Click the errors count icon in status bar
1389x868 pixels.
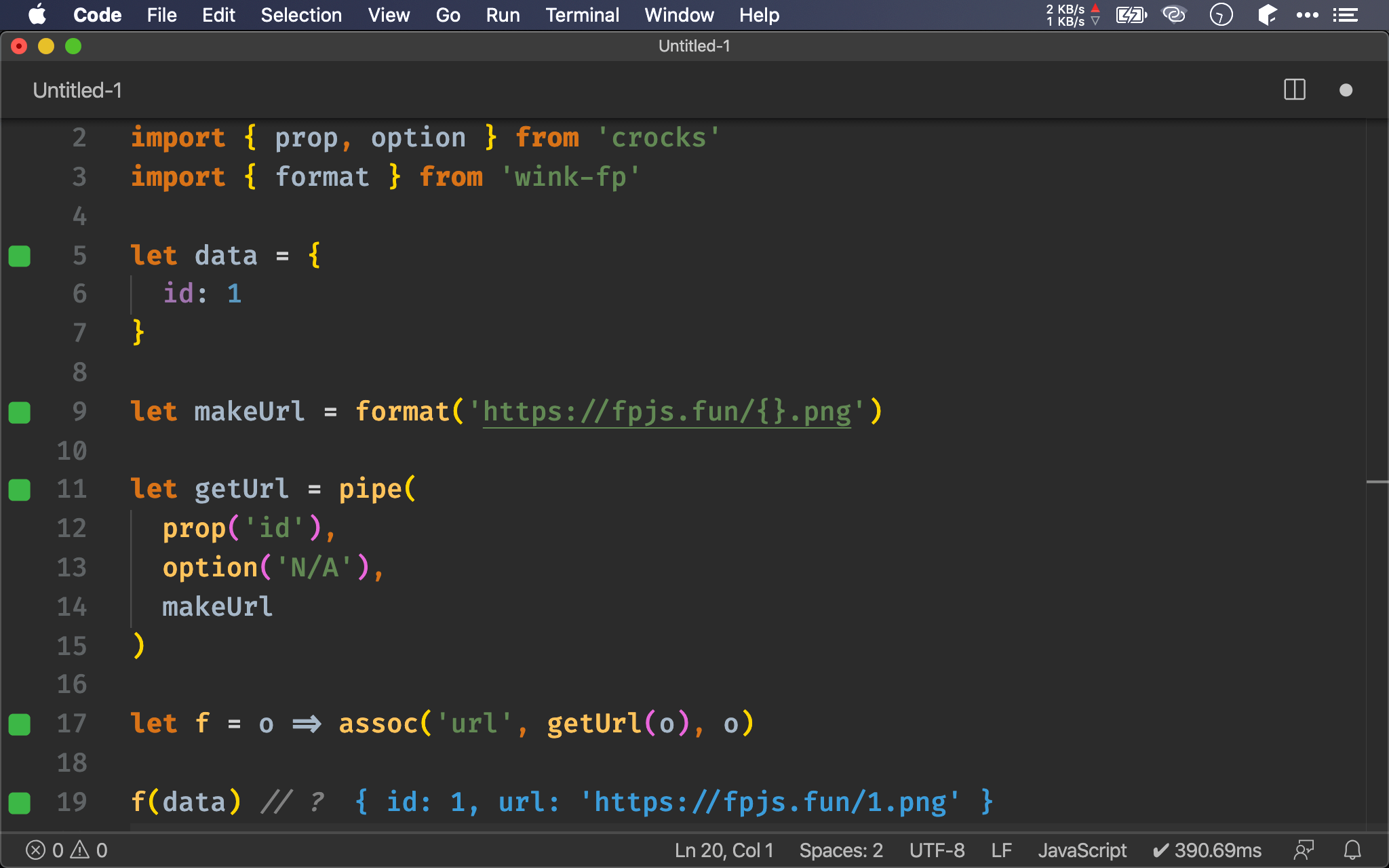(44, 850)
